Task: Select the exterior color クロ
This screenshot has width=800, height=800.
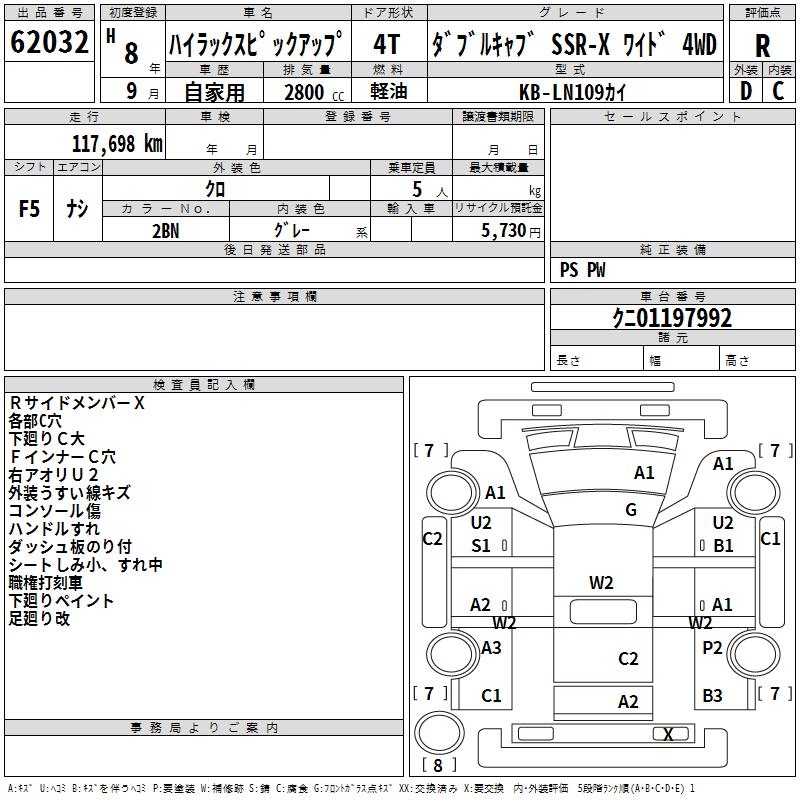Action: coord(215,189)
